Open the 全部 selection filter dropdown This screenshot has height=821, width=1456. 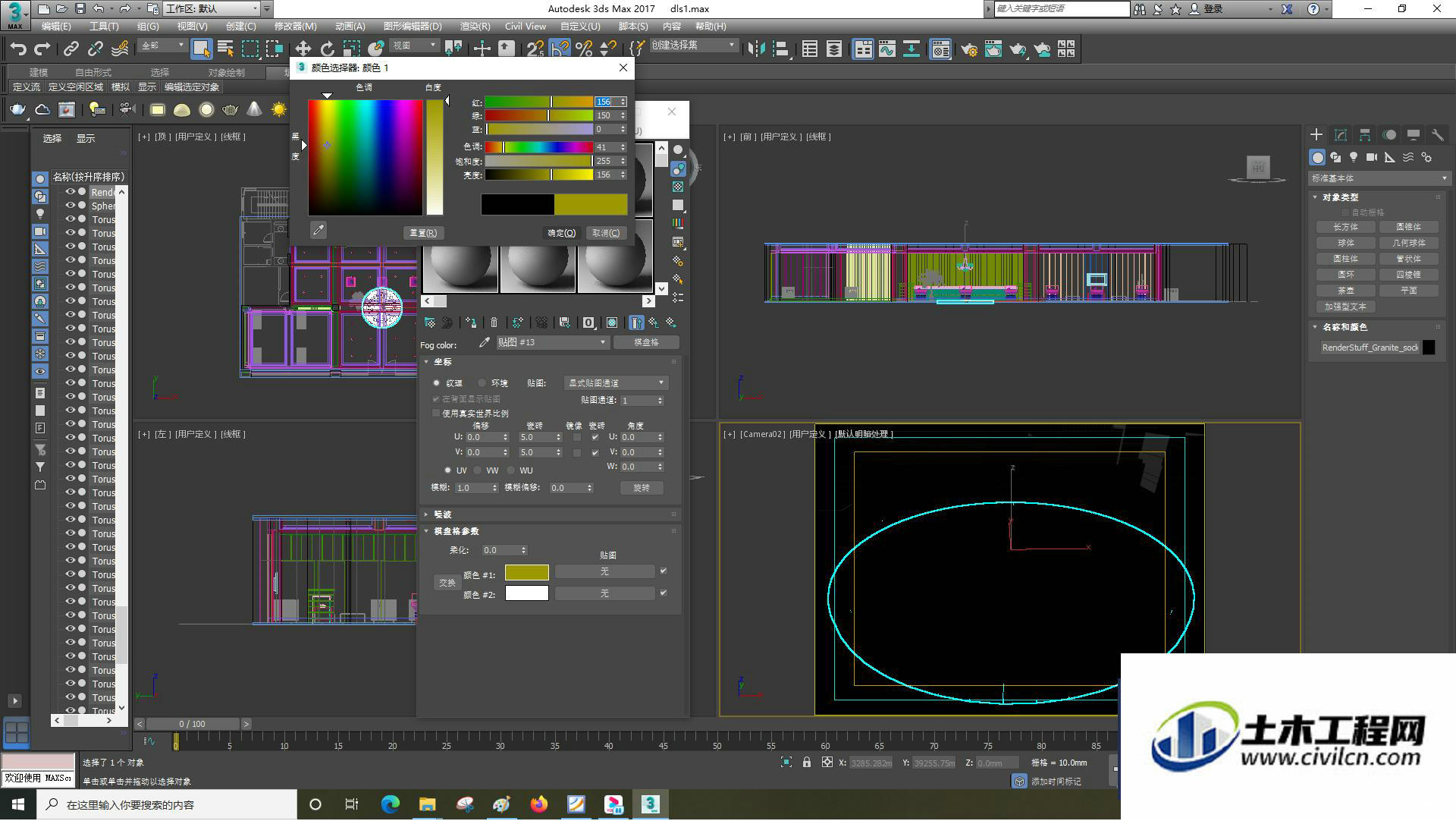162,46
